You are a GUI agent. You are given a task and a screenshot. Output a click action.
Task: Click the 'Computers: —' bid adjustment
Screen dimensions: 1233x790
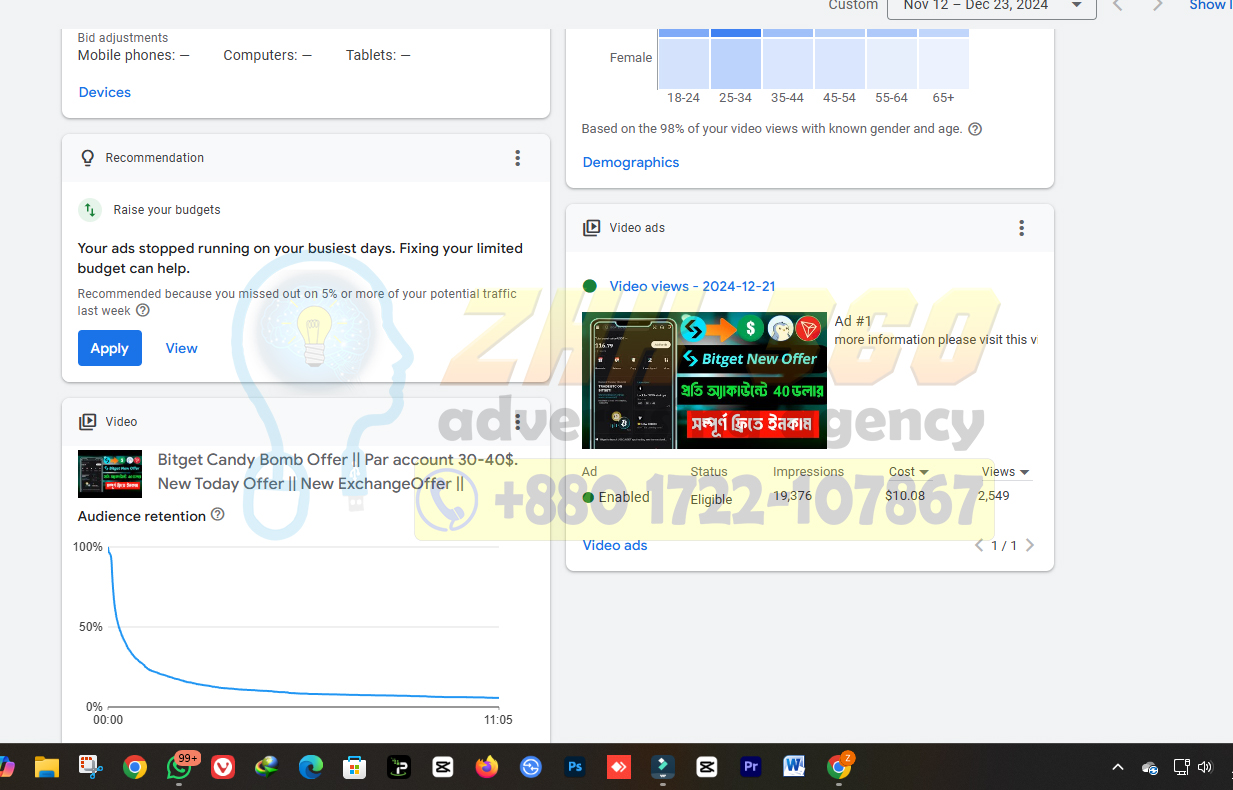pos(268,55)
